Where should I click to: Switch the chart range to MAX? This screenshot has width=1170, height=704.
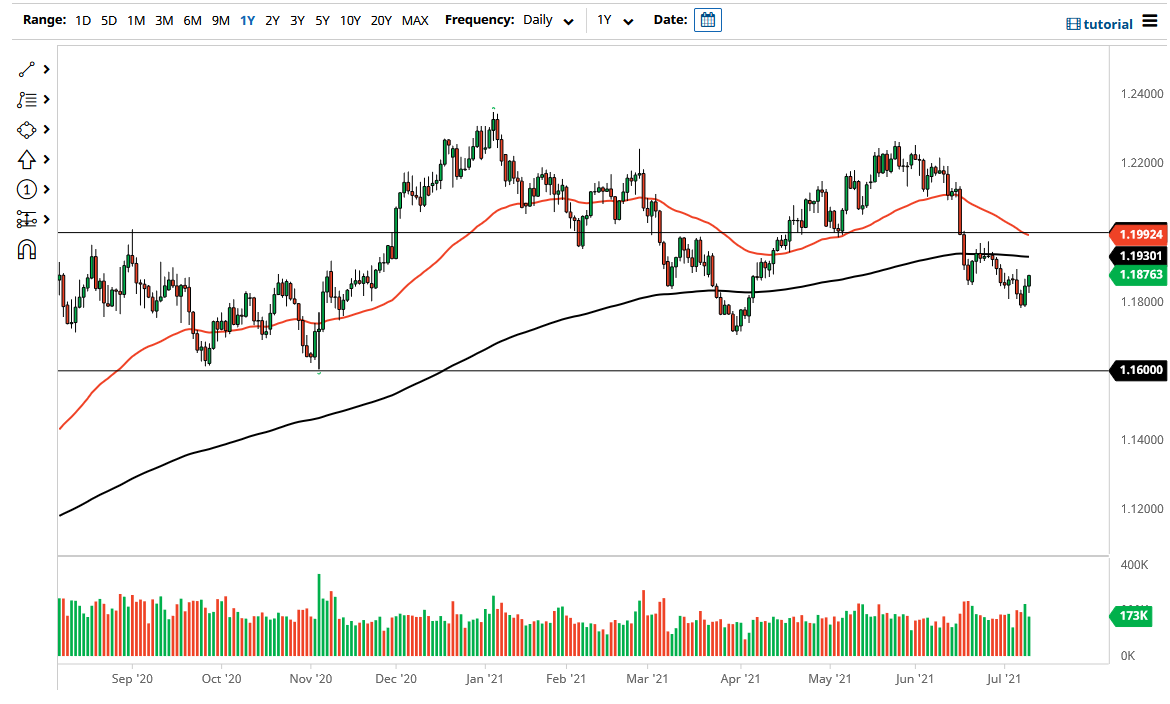[415, 19]
